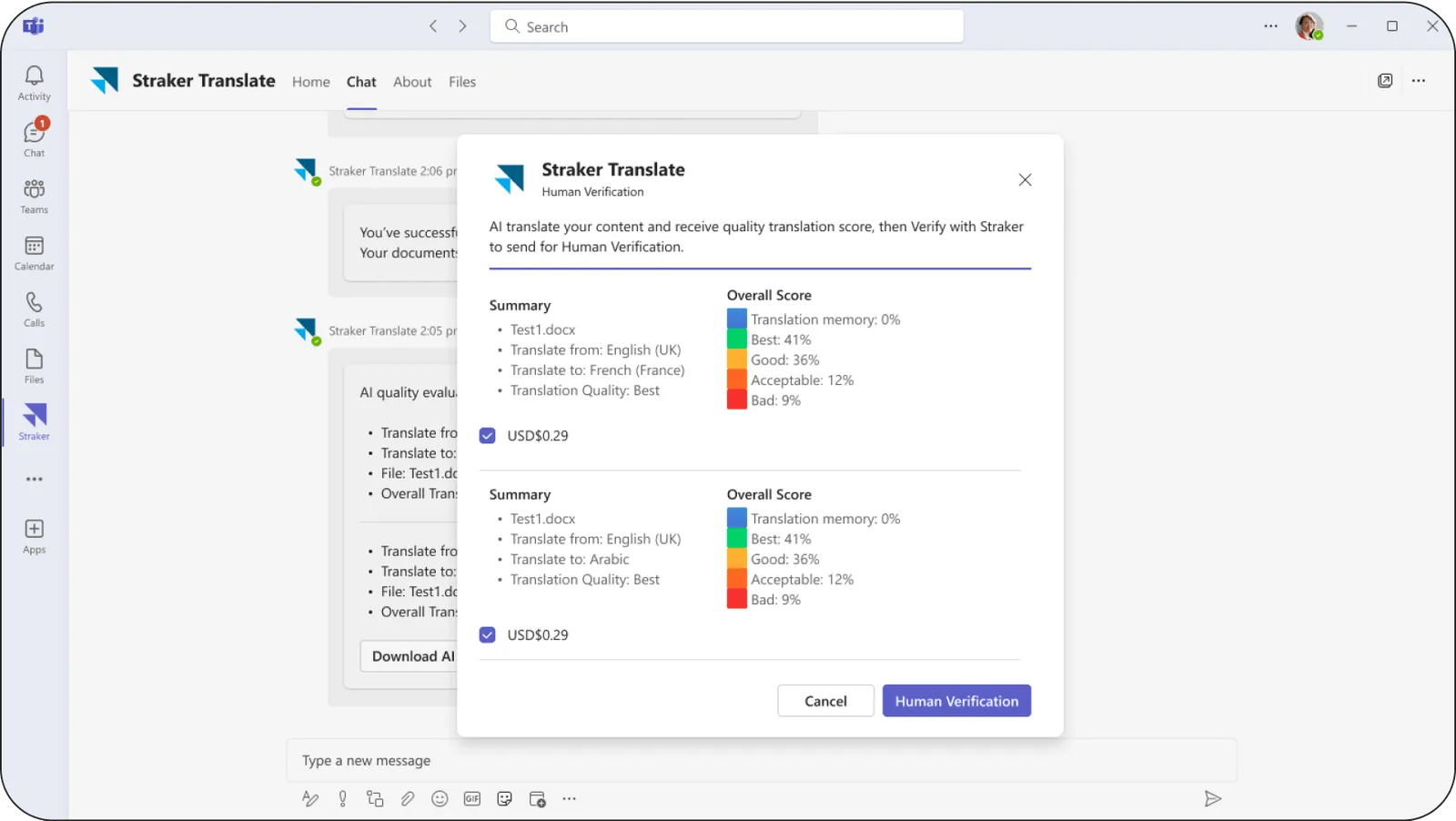Open Teams in the left sidebar
1456x821 pixels.
34,196
